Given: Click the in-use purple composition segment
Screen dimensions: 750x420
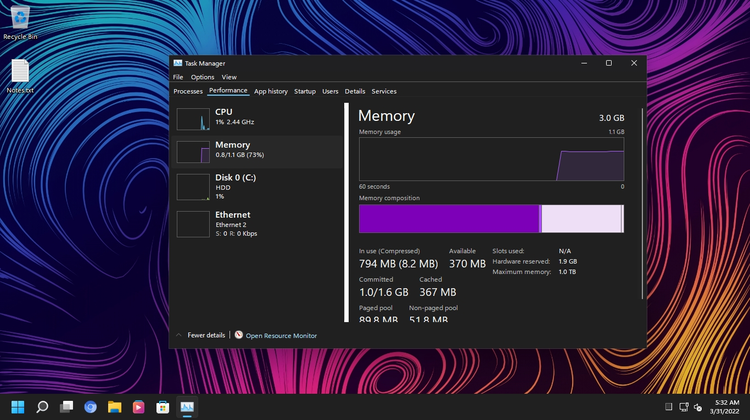Looking at the screenshot, I should [x=449, y=219].
